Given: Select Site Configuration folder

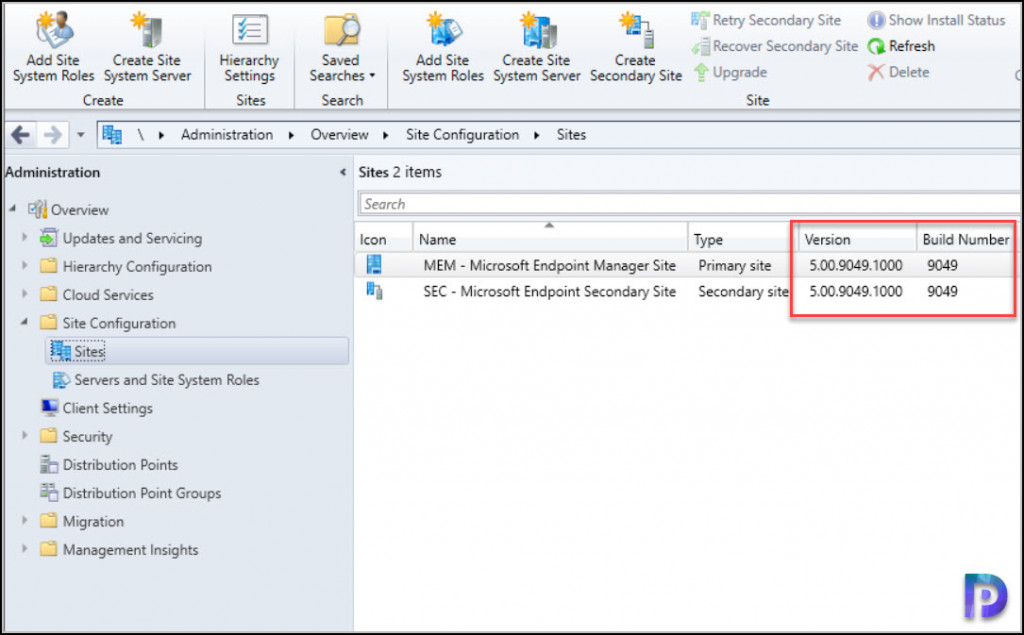Looking at the screenshot, I should (x=108, y=323).
